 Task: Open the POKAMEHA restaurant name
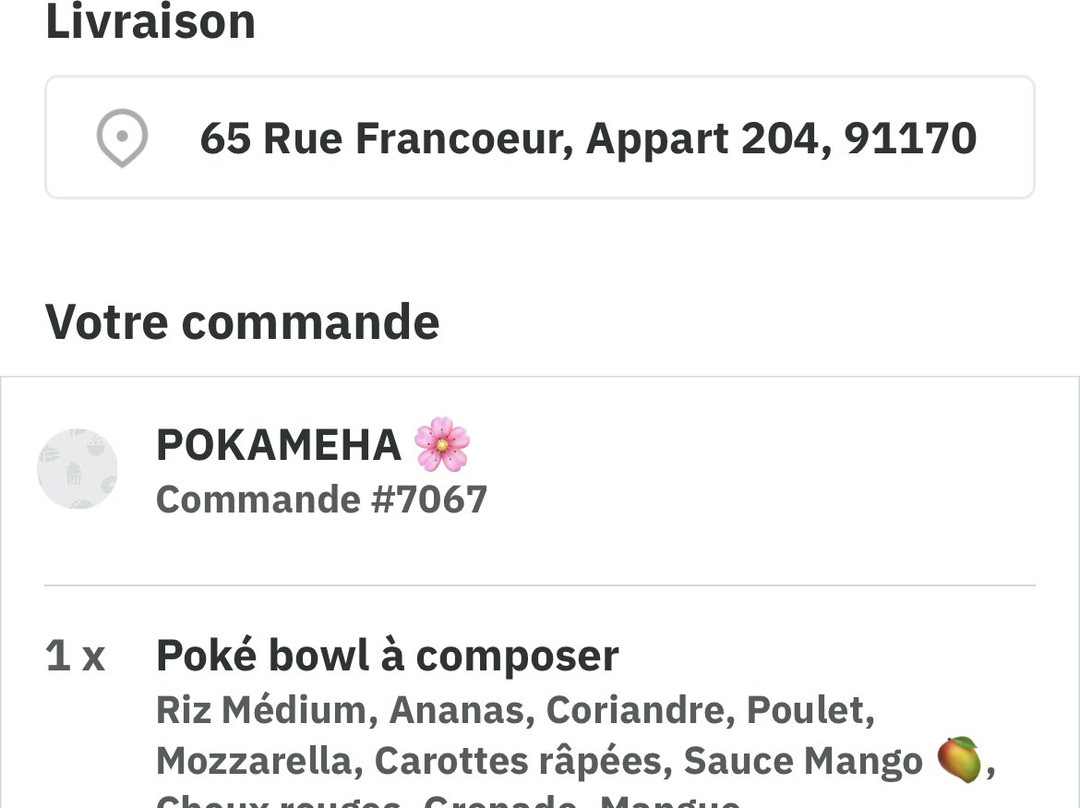pyautogui.click(x=279, y=445)
